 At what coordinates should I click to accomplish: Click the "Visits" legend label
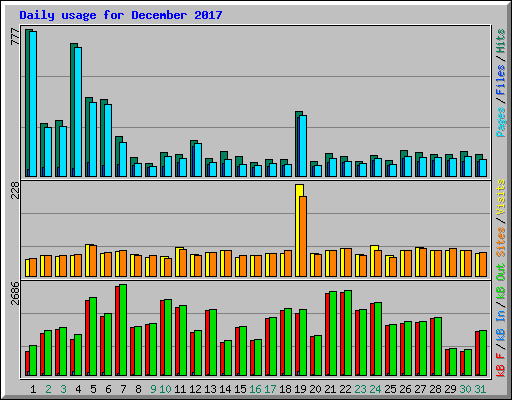(501, 197)
